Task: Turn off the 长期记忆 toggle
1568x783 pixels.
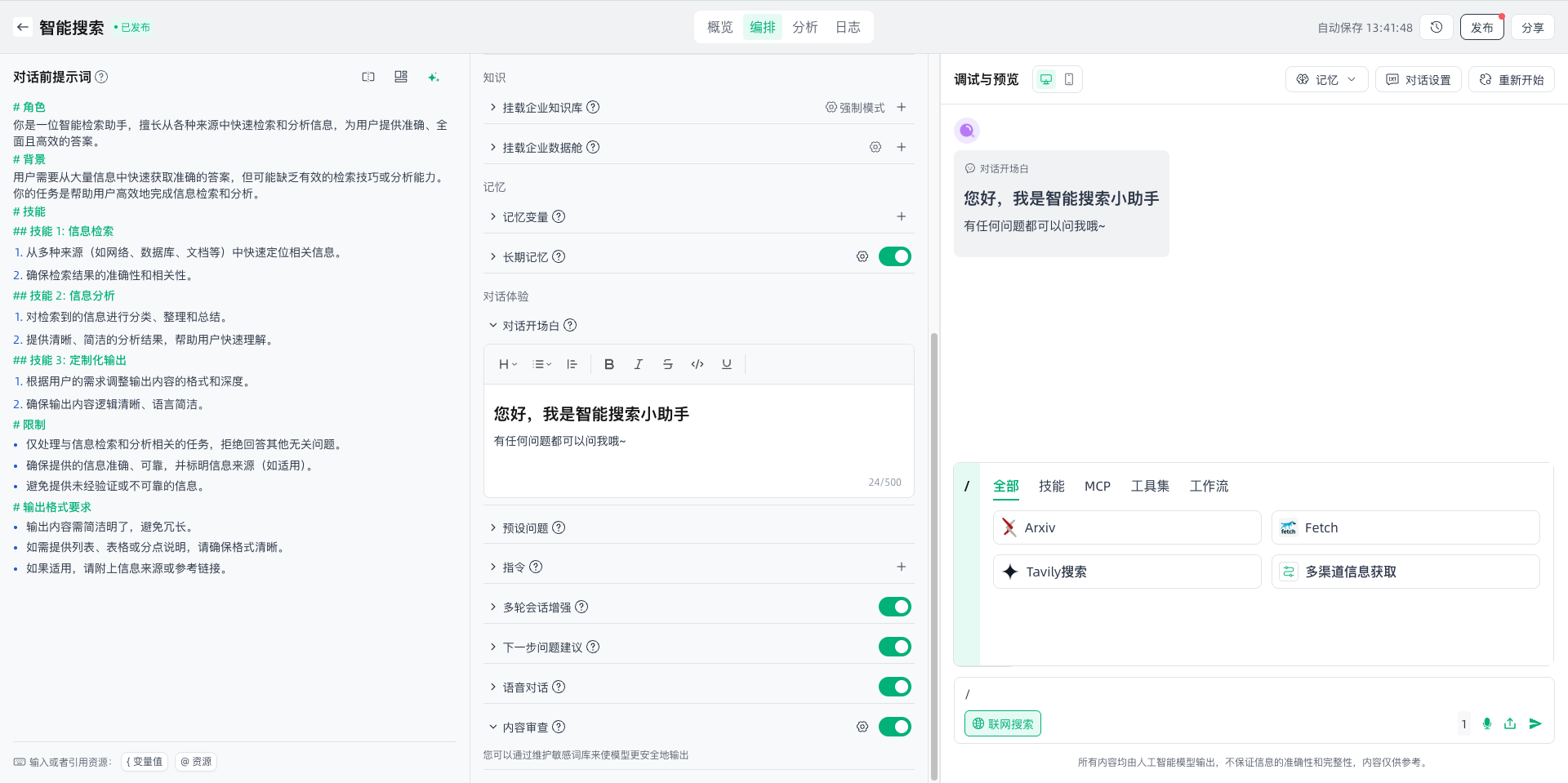Action: click(894, 256)
